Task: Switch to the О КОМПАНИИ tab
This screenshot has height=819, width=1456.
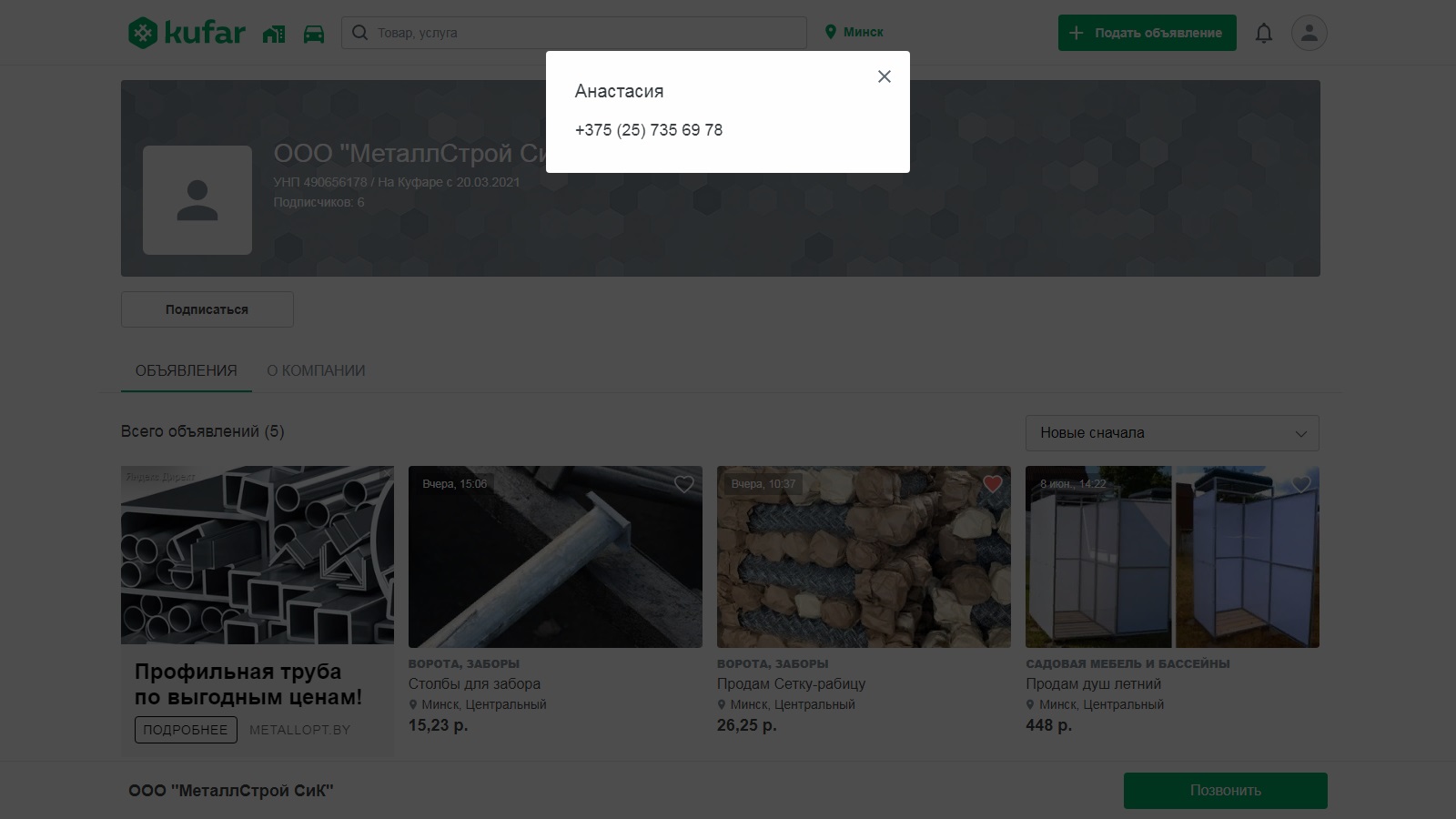Action: point(316,370)
